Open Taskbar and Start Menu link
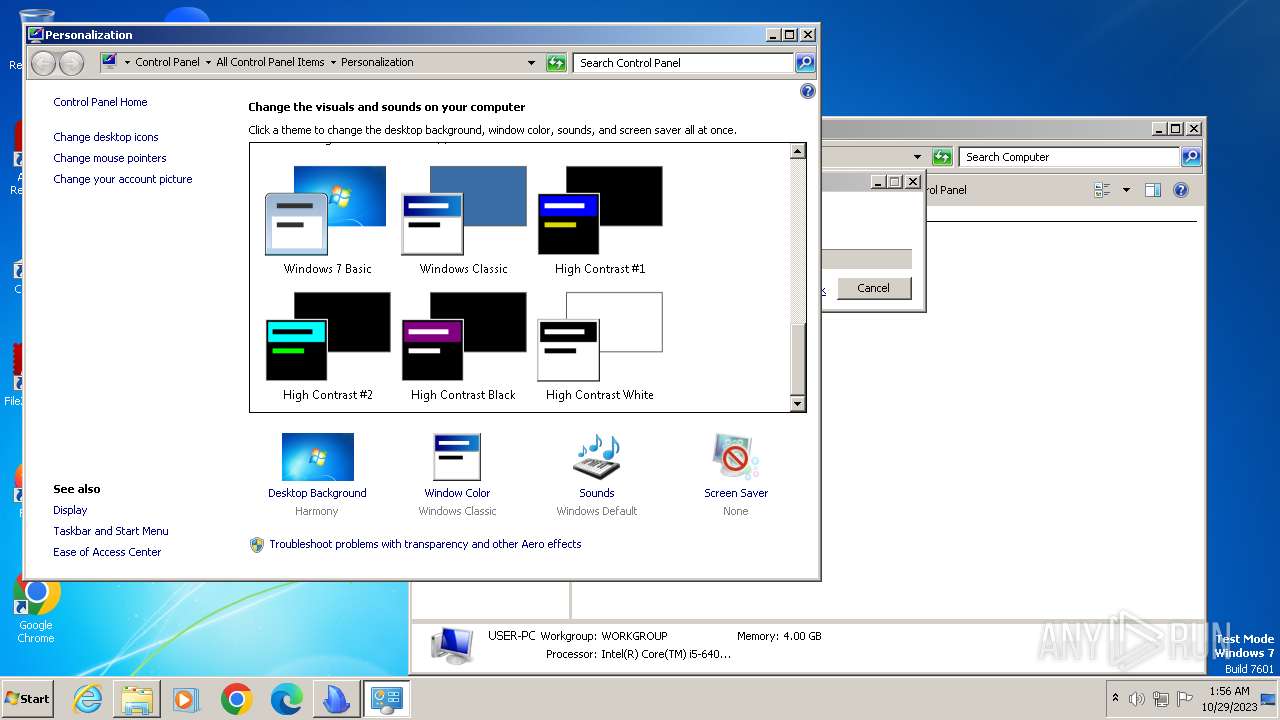 click(111, 531)
